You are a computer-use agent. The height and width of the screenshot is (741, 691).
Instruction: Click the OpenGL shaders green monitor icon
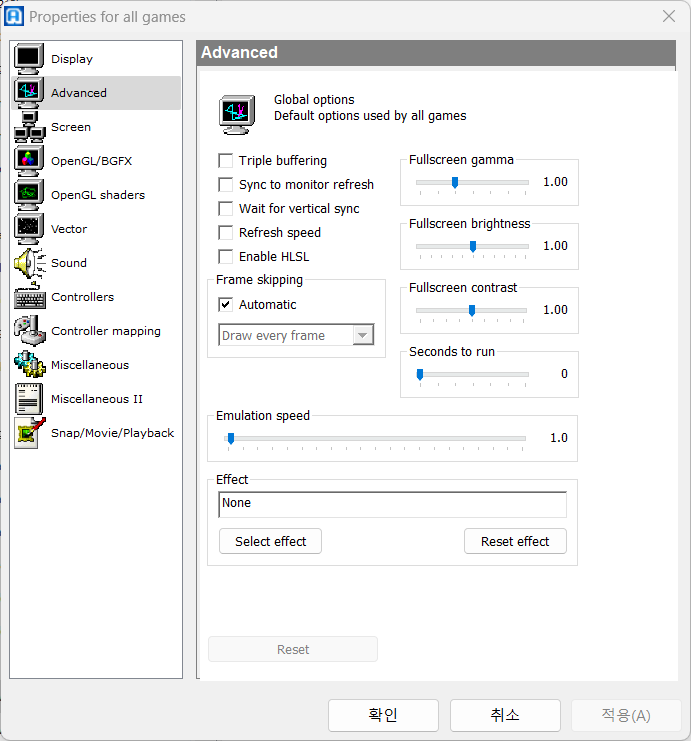pos(29,195)
